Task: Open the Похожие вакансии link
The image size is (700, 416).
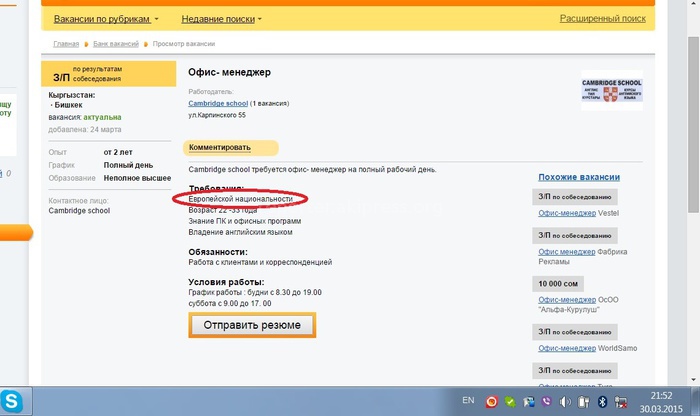Action: (578, 177)
